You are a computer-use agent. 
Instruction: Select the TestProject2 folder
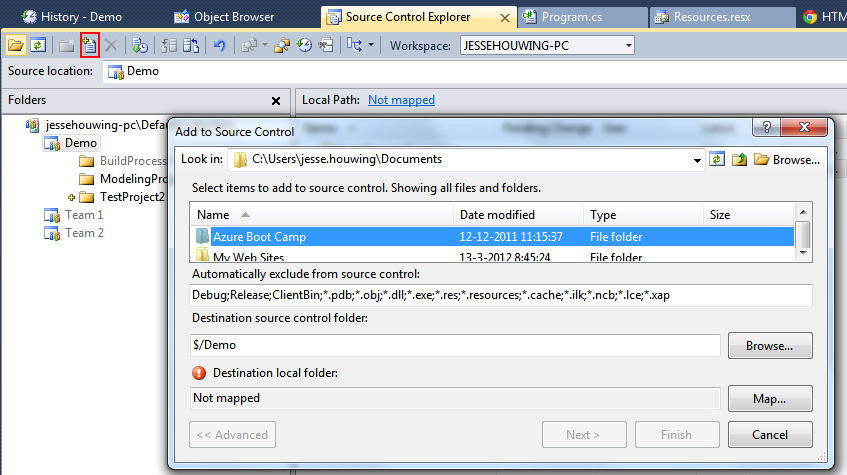point(132,197)
